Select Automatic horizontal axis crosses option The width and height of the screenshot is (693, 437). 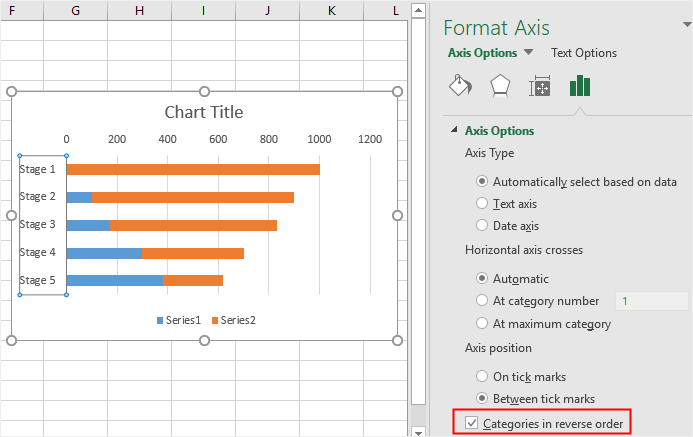click(x=482, y=279)
